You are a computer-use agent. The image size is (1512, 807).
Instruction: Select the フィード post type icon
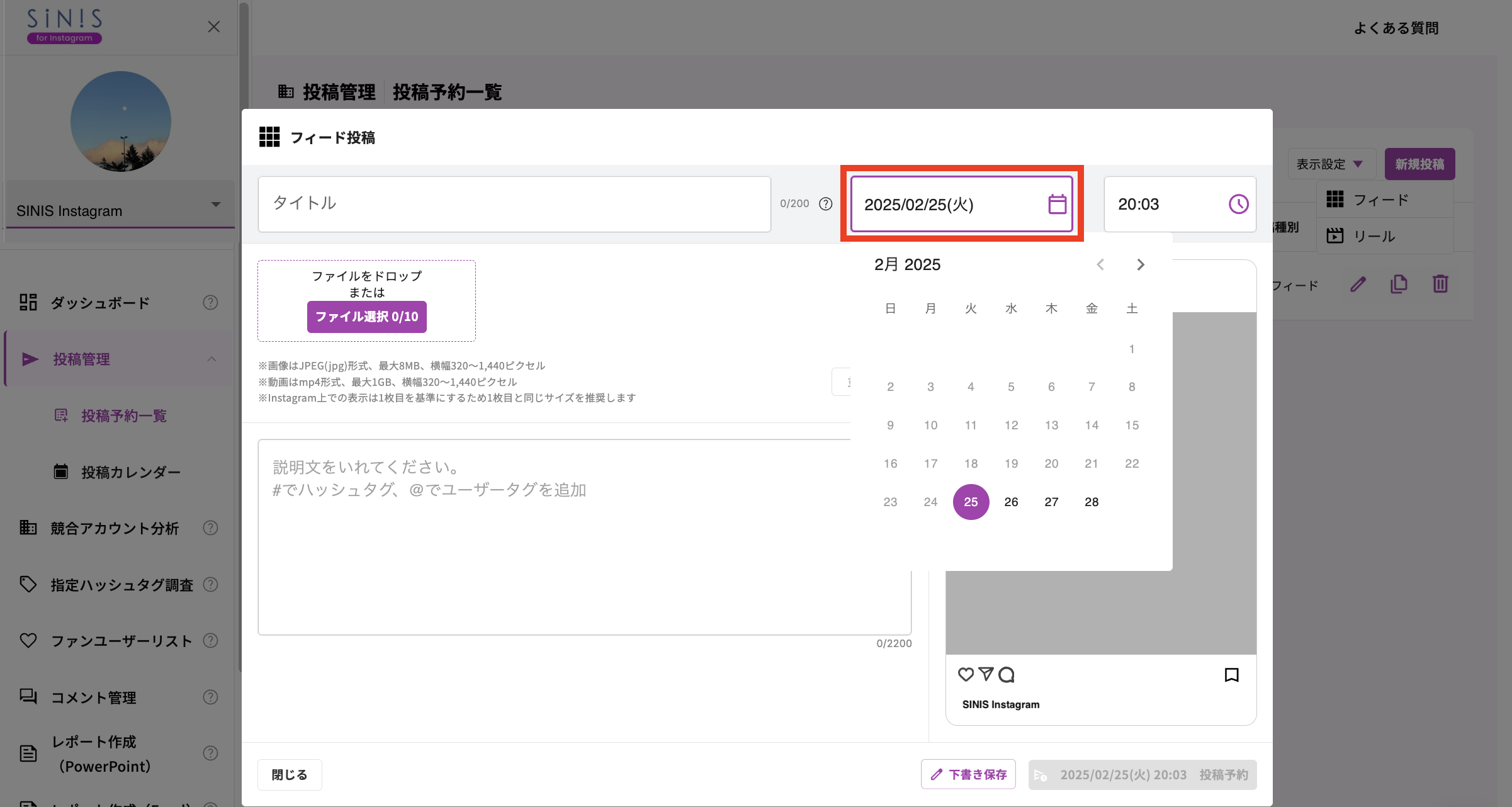[1336, 199]
